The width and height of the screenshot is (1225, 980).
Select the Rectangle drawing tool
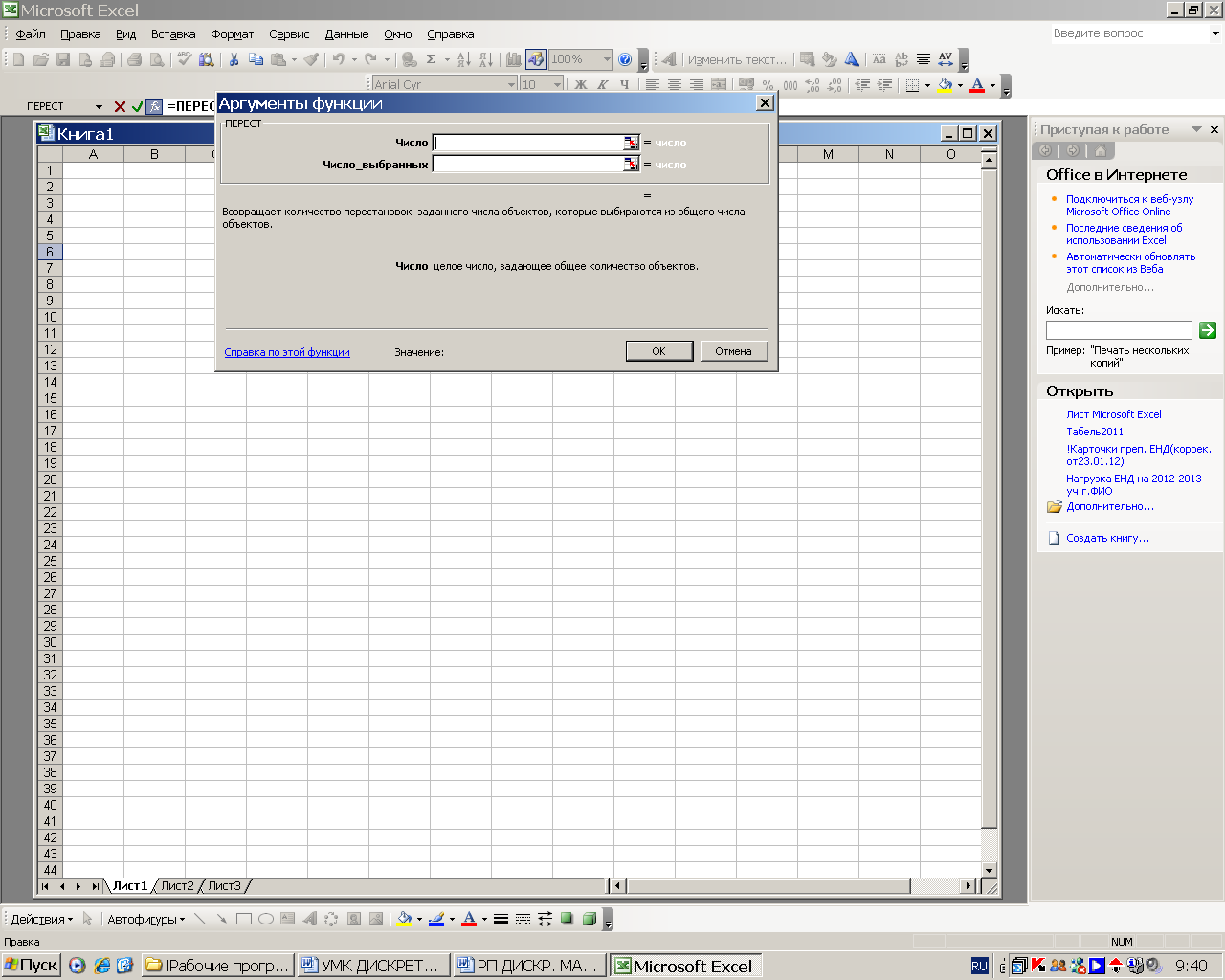244,919
